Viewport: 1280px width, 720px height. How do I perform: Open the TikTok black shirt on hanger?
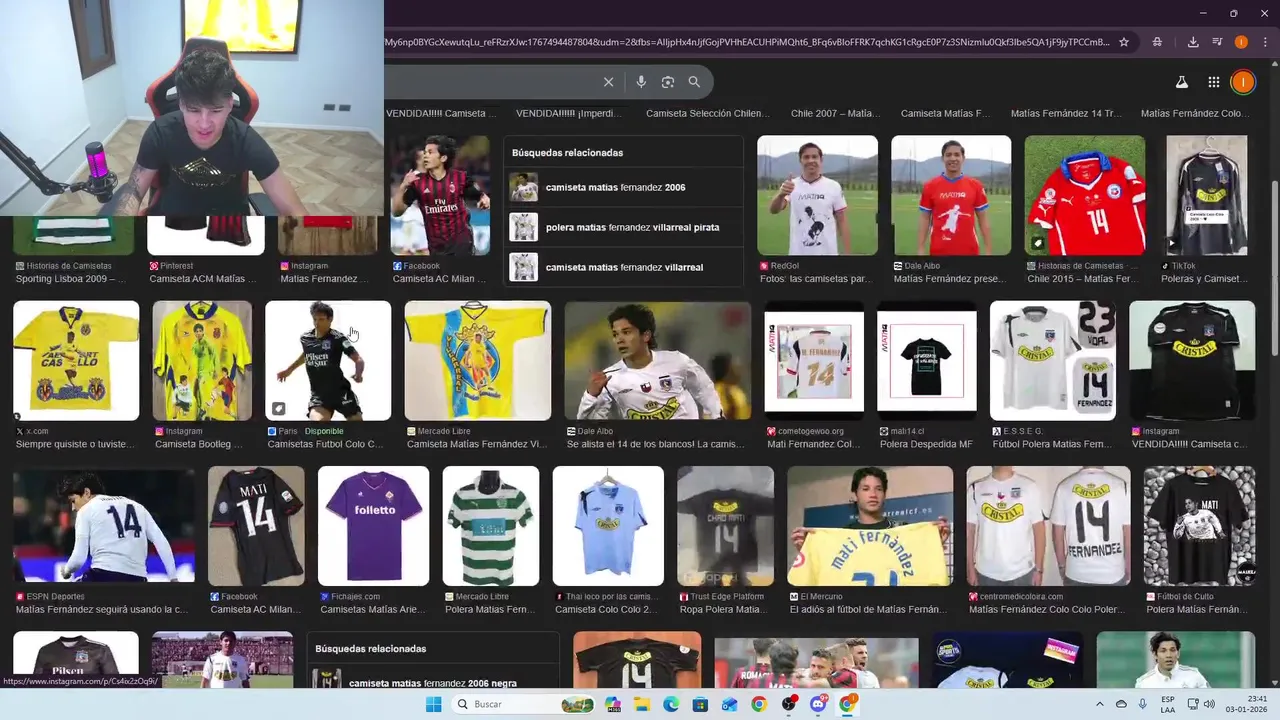(x=1206, y=196)
